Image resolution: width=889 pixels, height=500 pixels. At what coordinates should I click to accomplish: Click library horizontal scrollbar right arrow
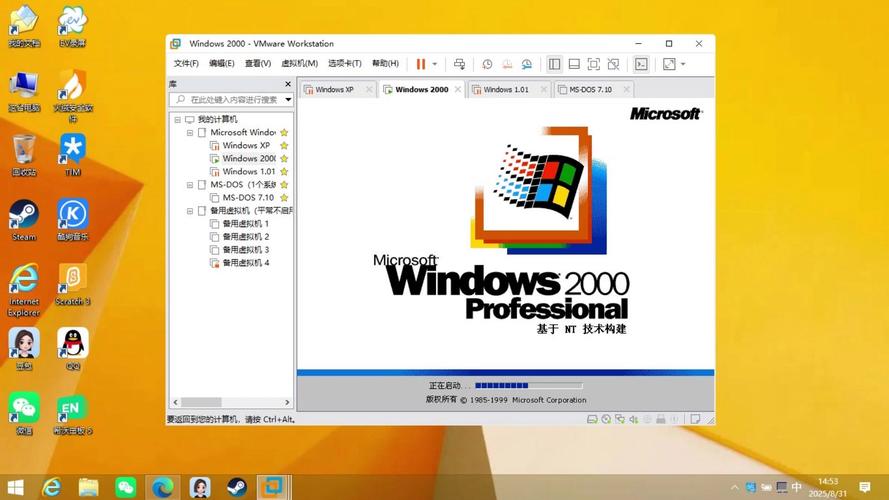pyautogui.click(x=287, y=402)
